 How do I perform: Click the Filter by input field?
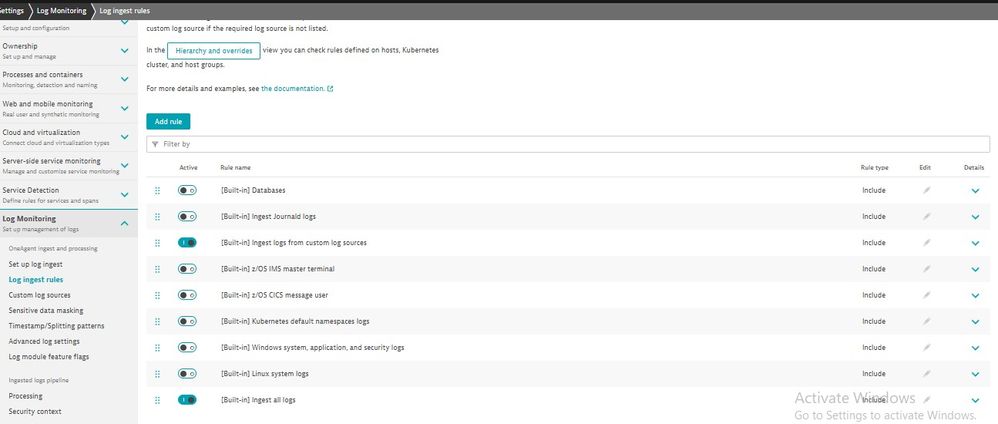[570, 145]
